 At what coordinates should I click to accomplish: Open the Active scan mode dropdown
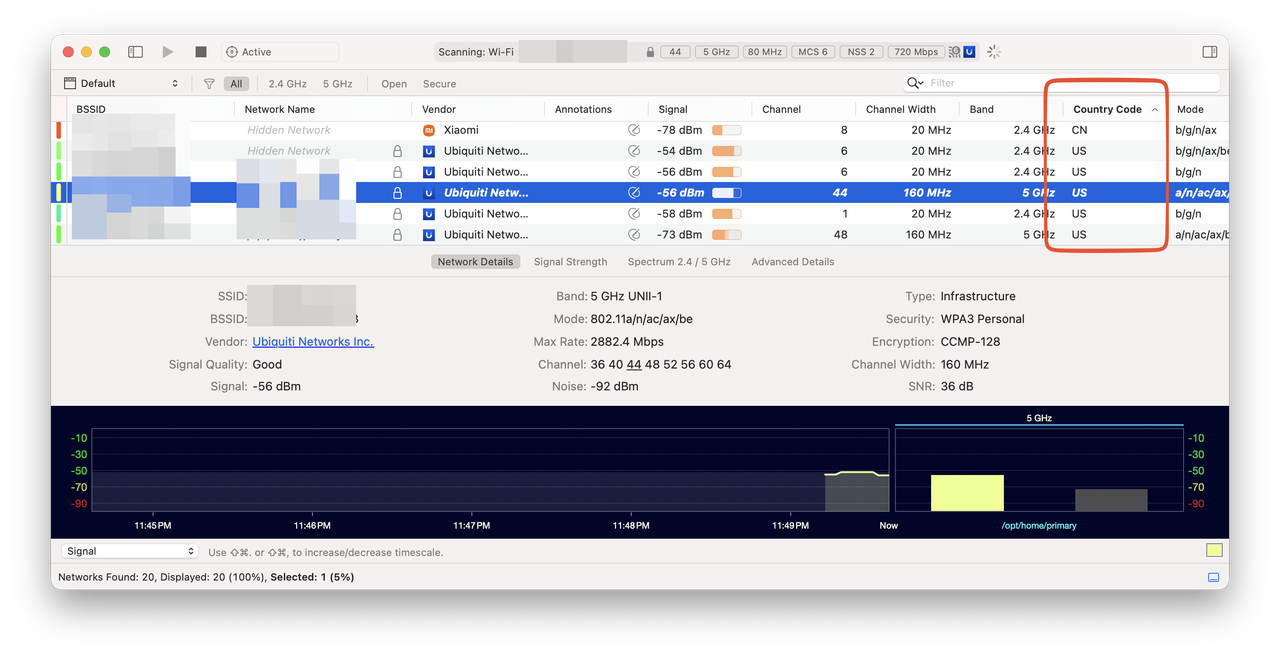[280, 52]
